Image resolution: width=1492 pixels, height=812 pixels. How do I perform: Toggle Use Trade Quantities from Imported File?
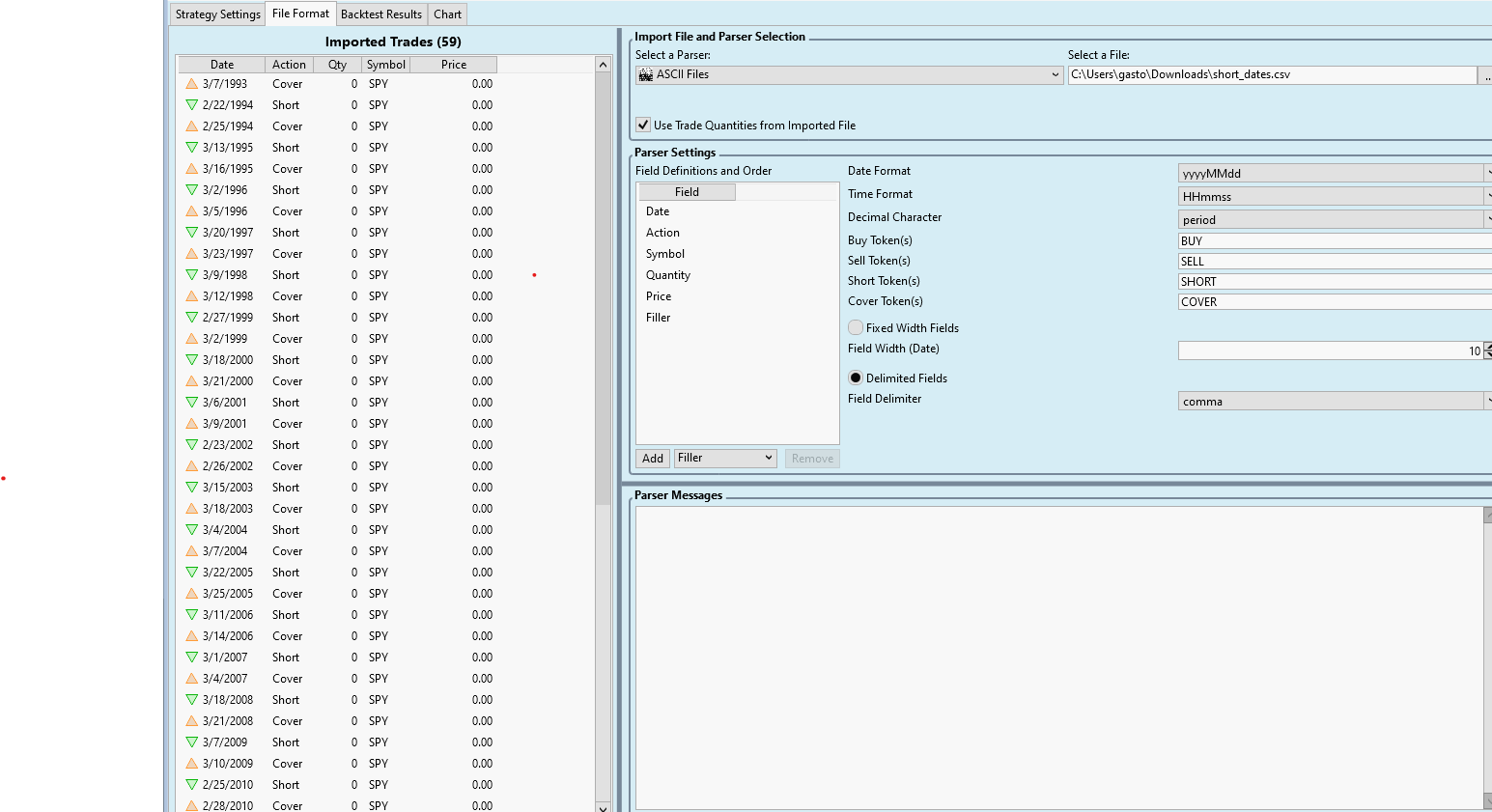(x=643, y=125)
